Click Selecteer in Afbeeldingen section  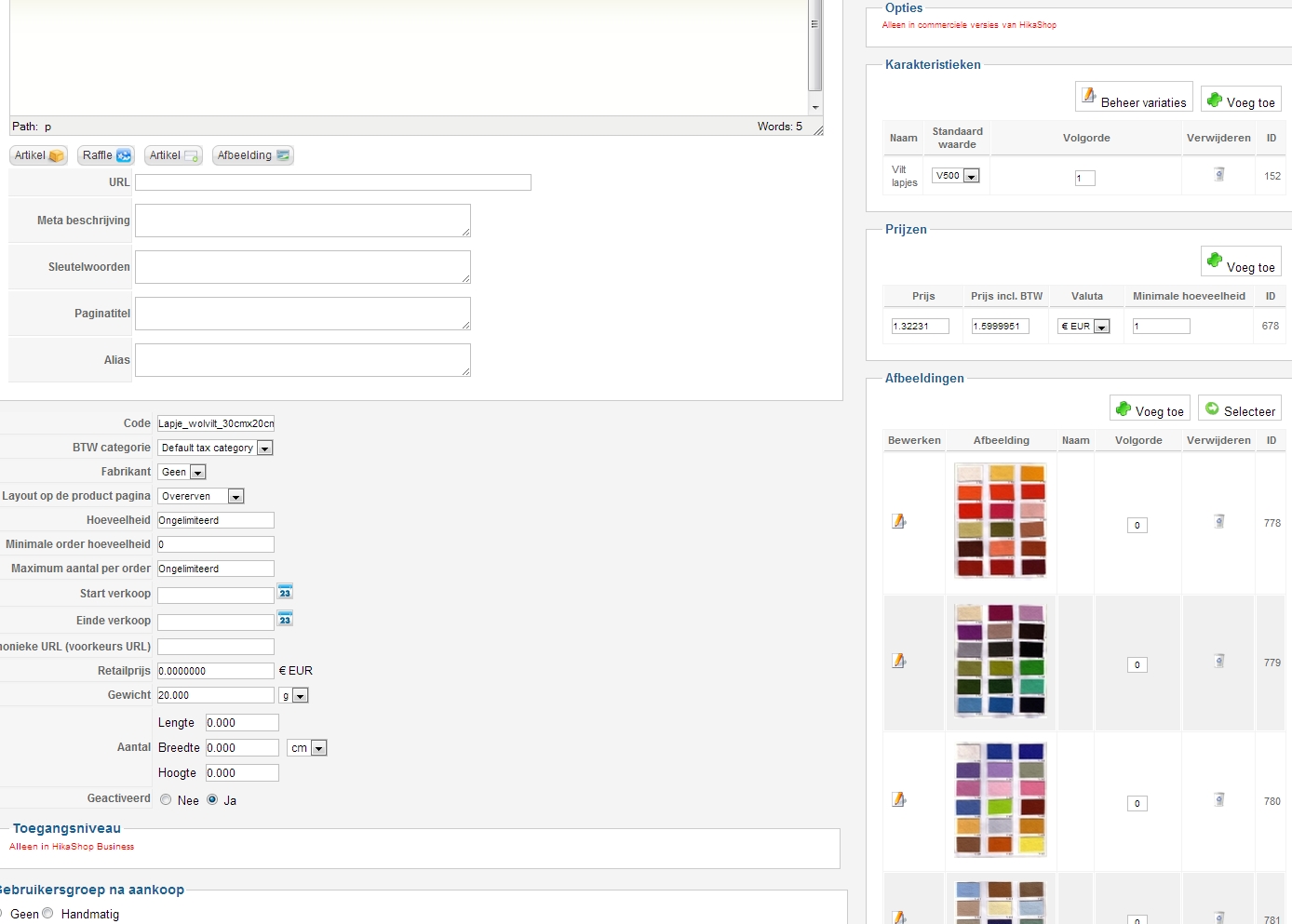(1239, 409)
